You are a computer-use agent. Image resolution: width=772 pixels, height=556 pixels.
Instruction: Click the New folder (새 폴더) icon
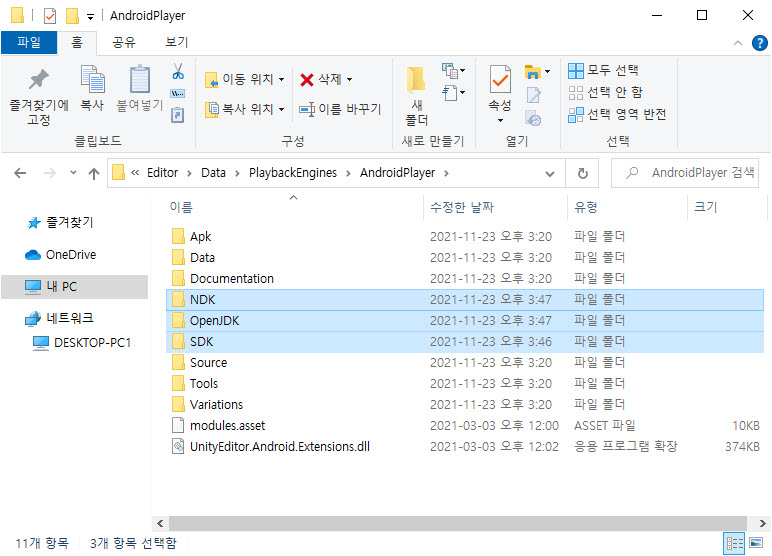point(417,80)
